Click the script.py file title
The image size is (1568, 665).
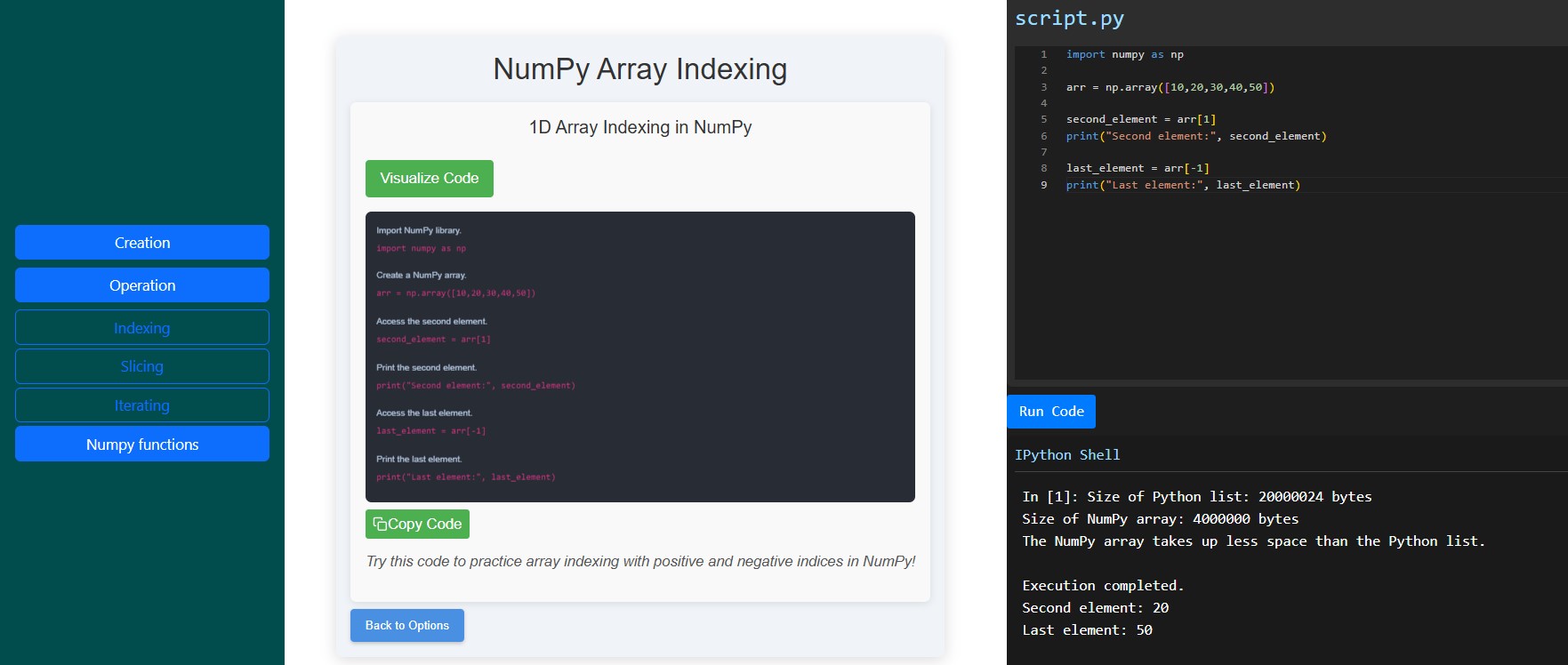point(1069,19)
